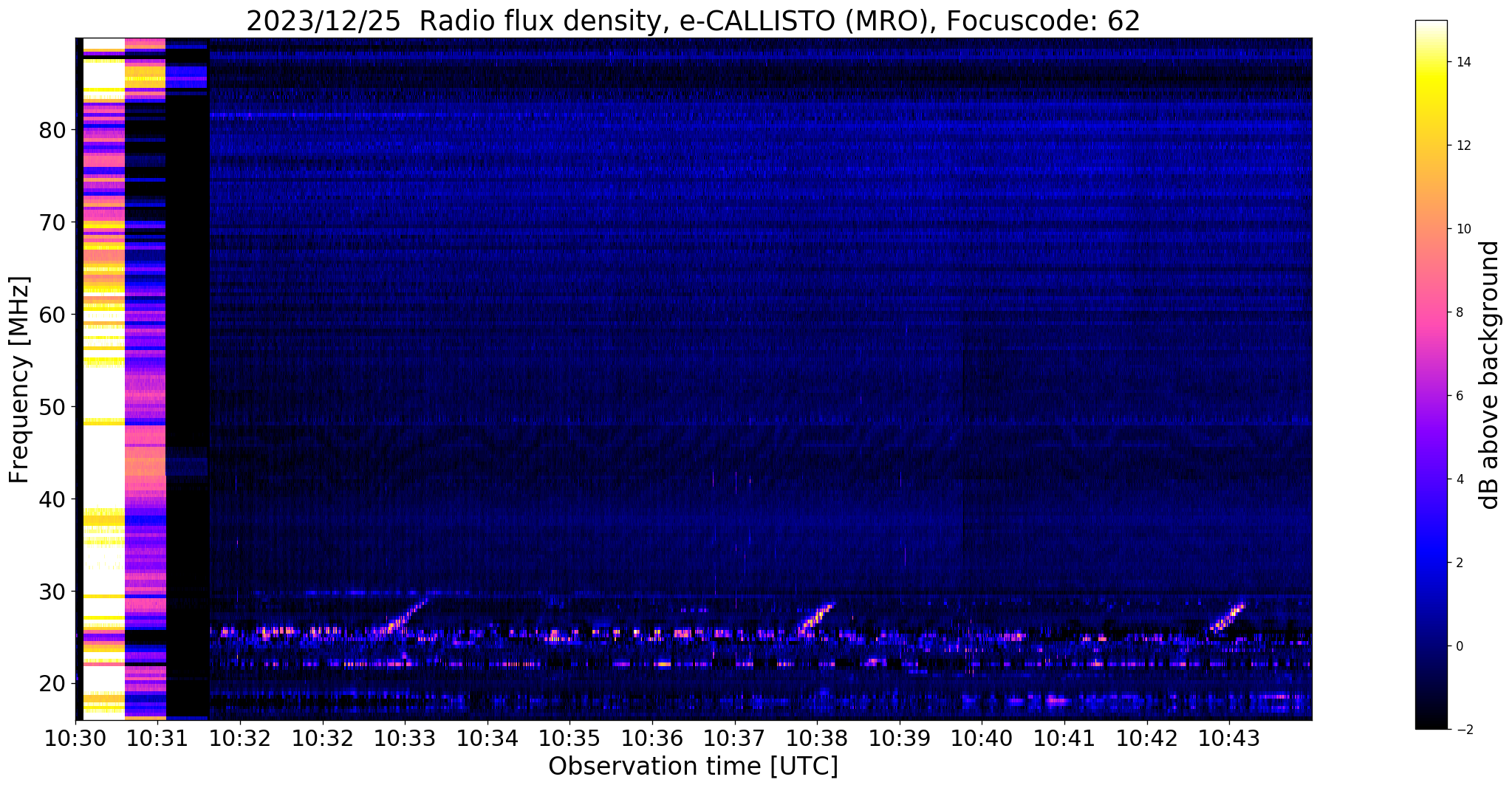Select the 80 tick on the frequency axis
Image resolution: width=1512 pixels, height=788 pixels.
click(52, 130)
